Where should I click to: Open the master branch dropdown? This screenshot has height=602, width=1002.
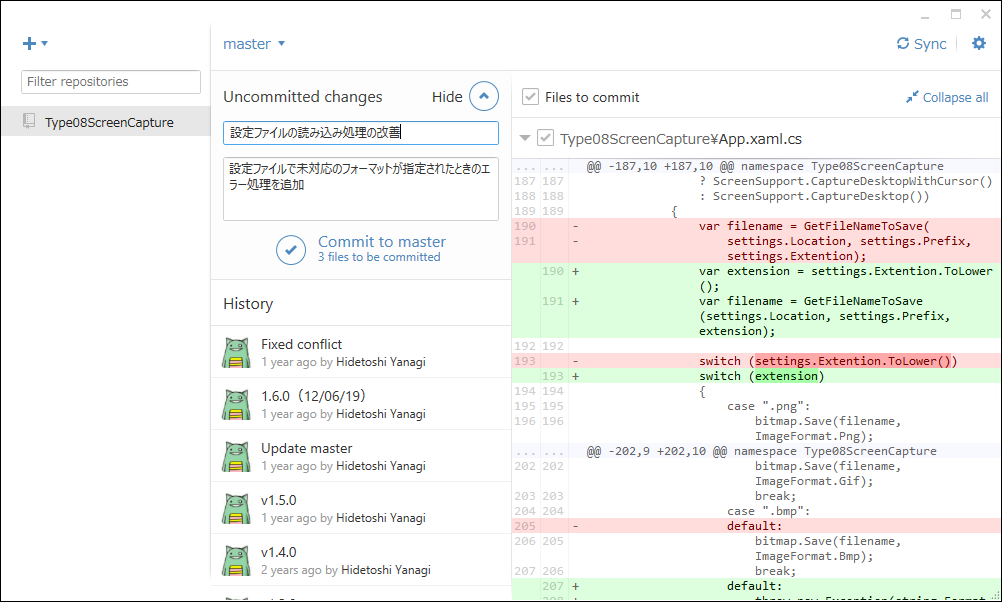[x=253, y=43]
